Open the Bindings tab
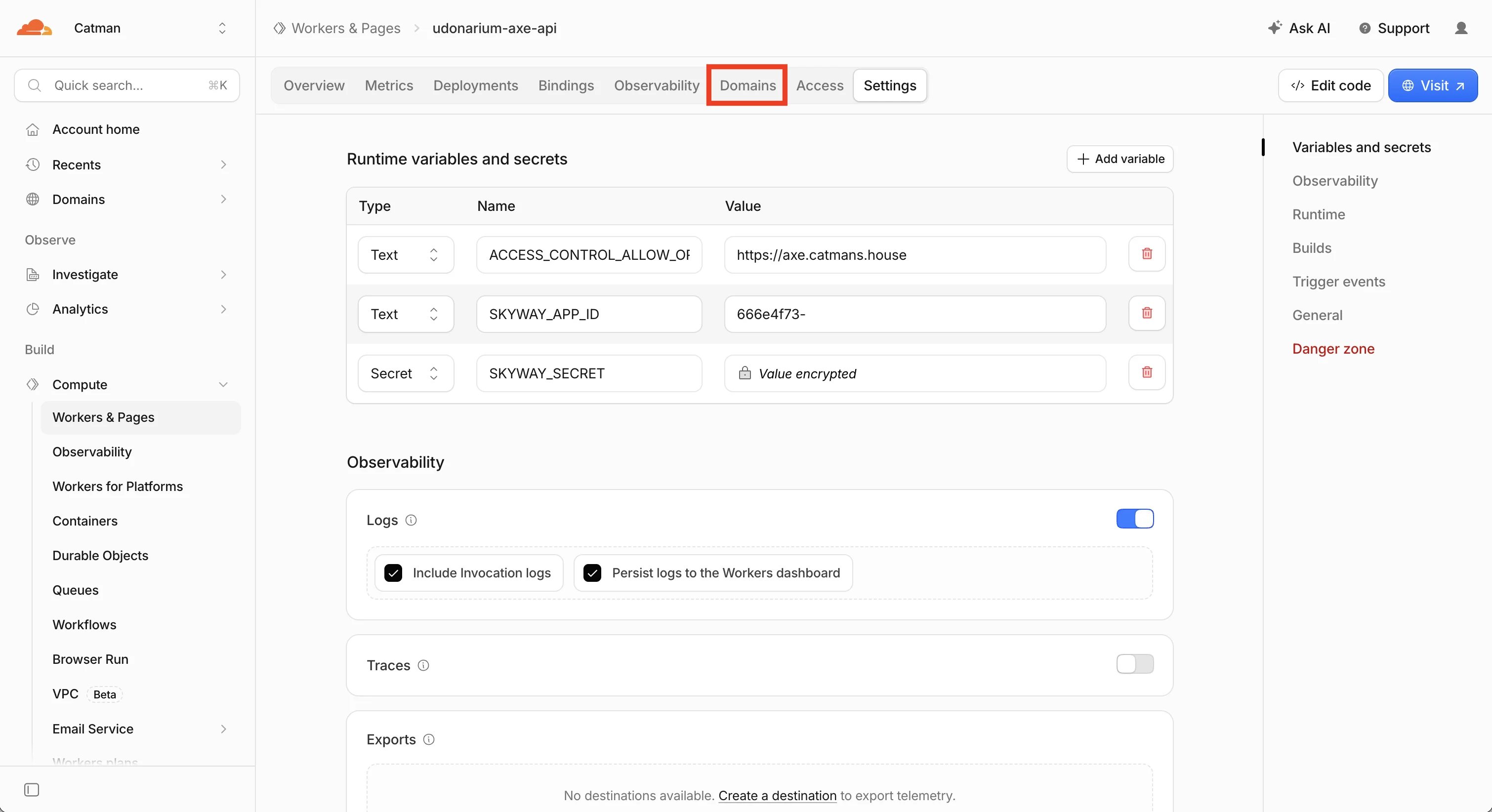 [566, 85]
